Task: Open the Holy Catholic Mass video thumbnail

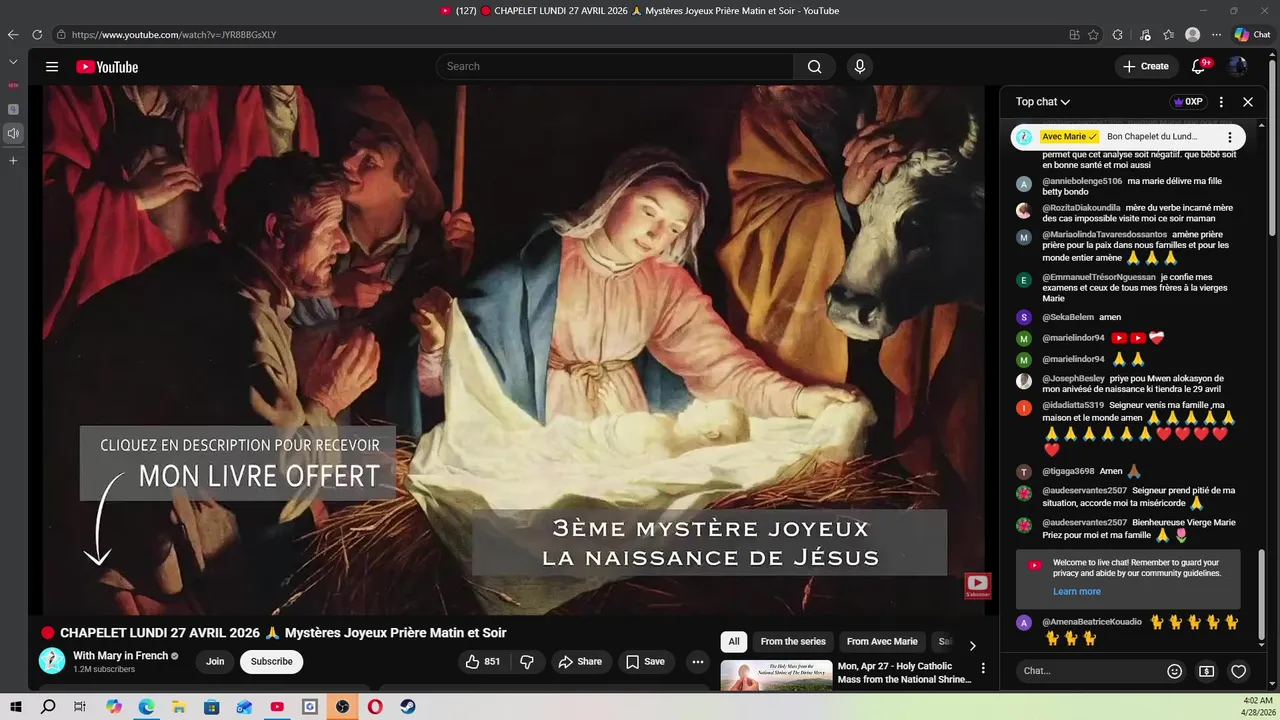Action: click(776, 676)
